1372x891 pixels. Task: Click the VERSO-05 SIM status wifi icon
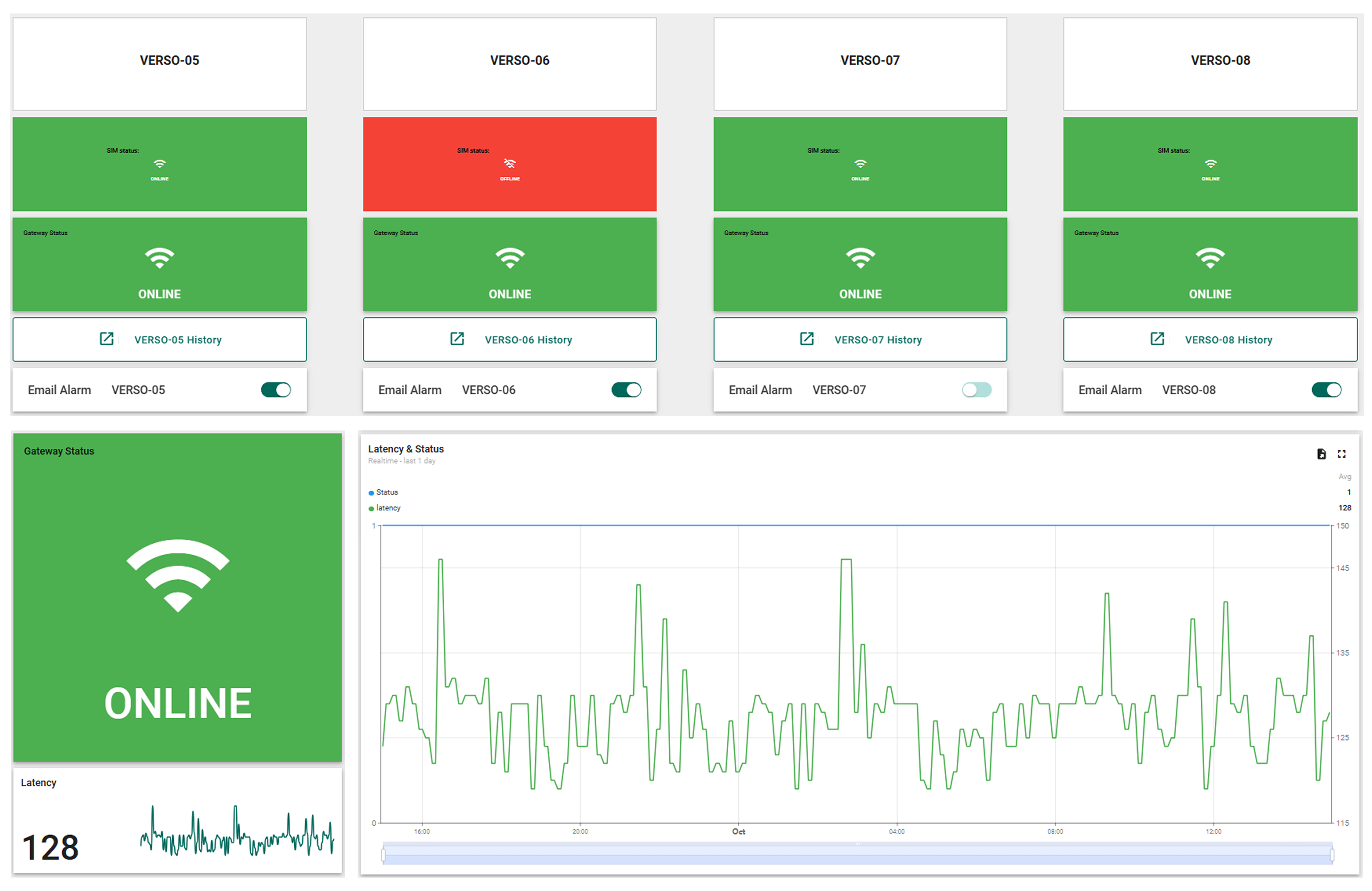160,164
